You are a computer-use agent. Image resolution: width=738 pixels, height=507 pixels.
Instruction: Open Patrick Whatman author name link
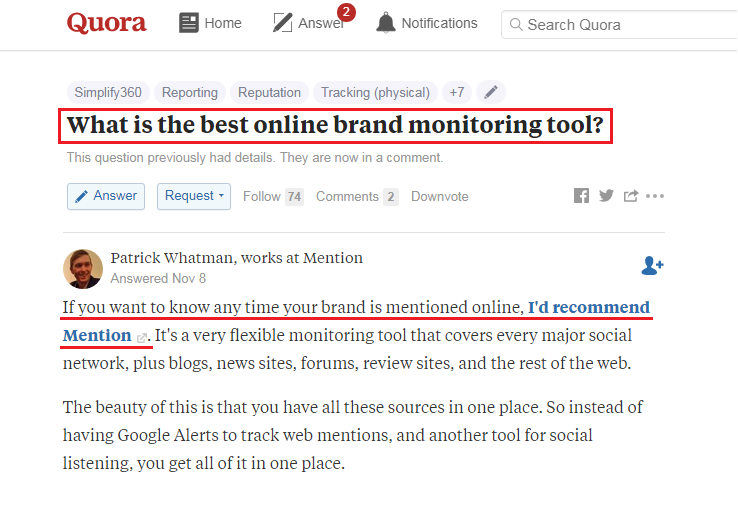pyautogui.click(x=174, y=258)
